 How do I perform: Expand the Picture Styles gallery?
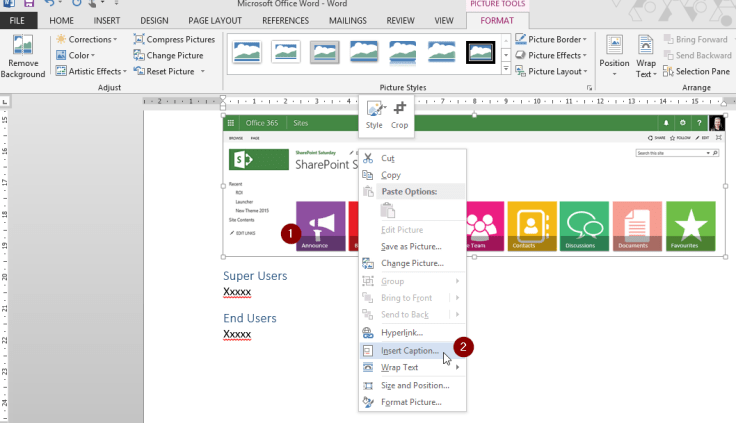coord(506,70)
